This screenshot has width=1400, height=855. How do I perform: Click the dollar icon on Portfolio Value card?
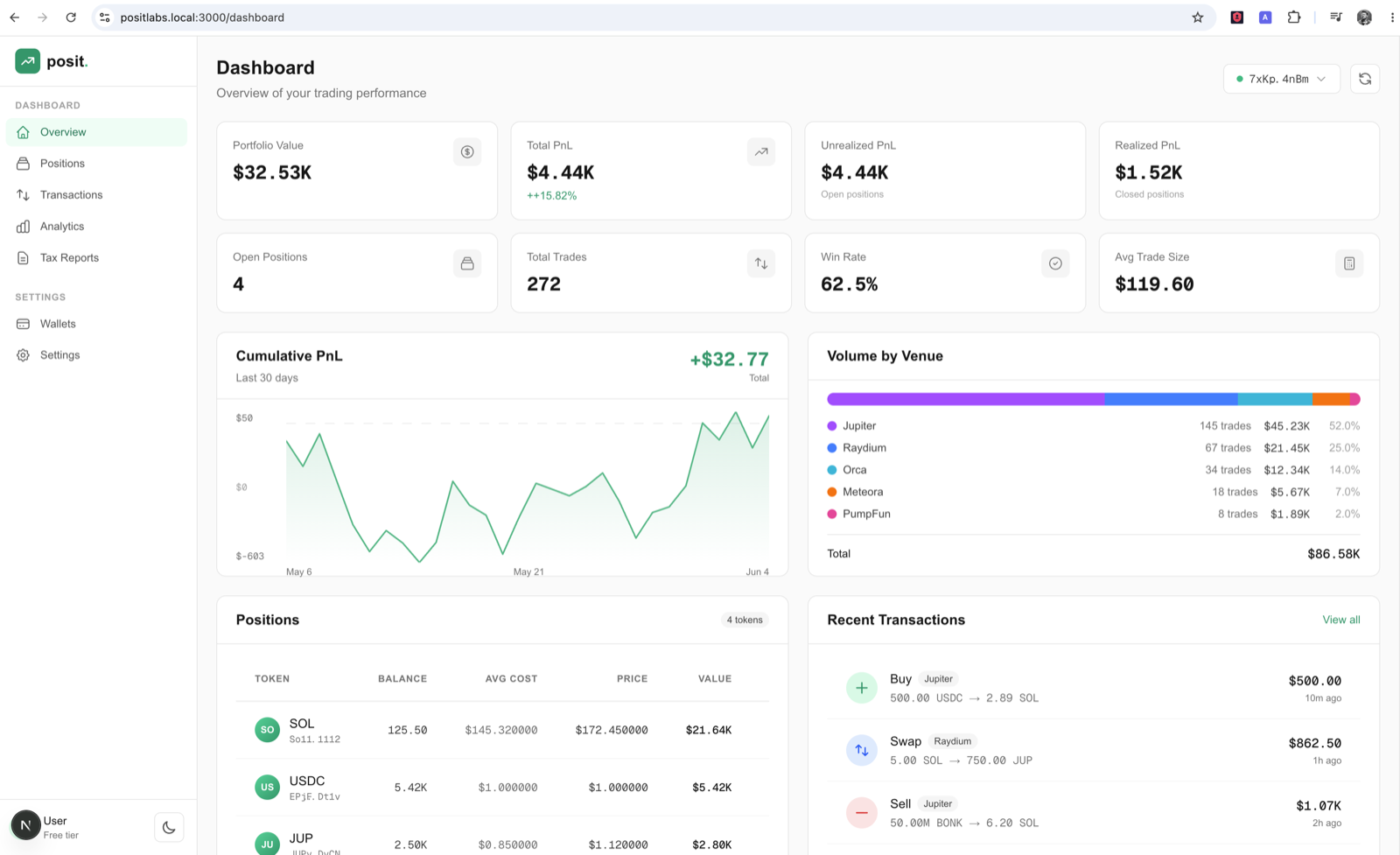click(x=467, y=151)
